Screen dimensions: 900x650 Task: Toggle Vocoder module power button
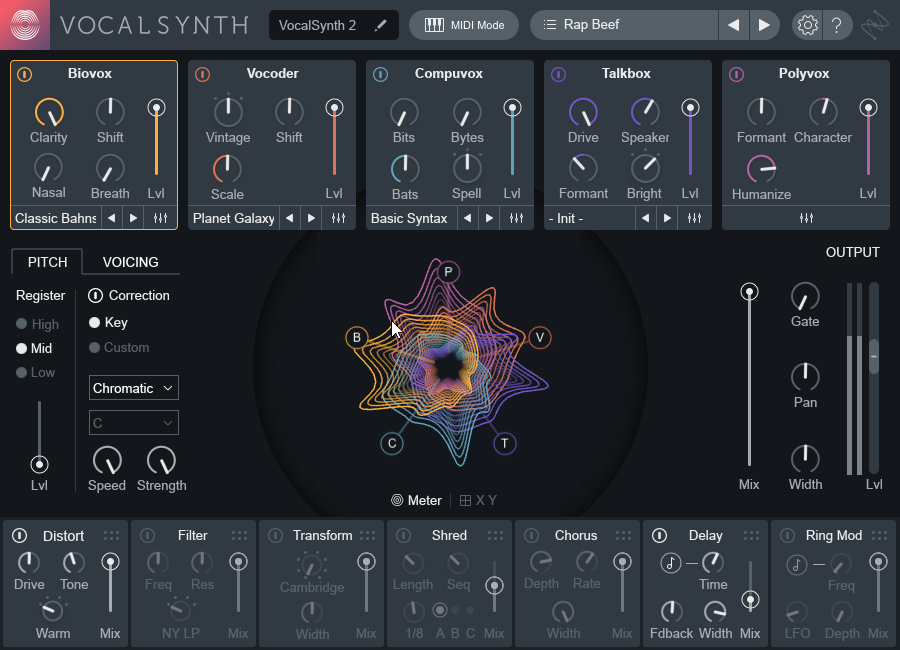coord(203,74)
